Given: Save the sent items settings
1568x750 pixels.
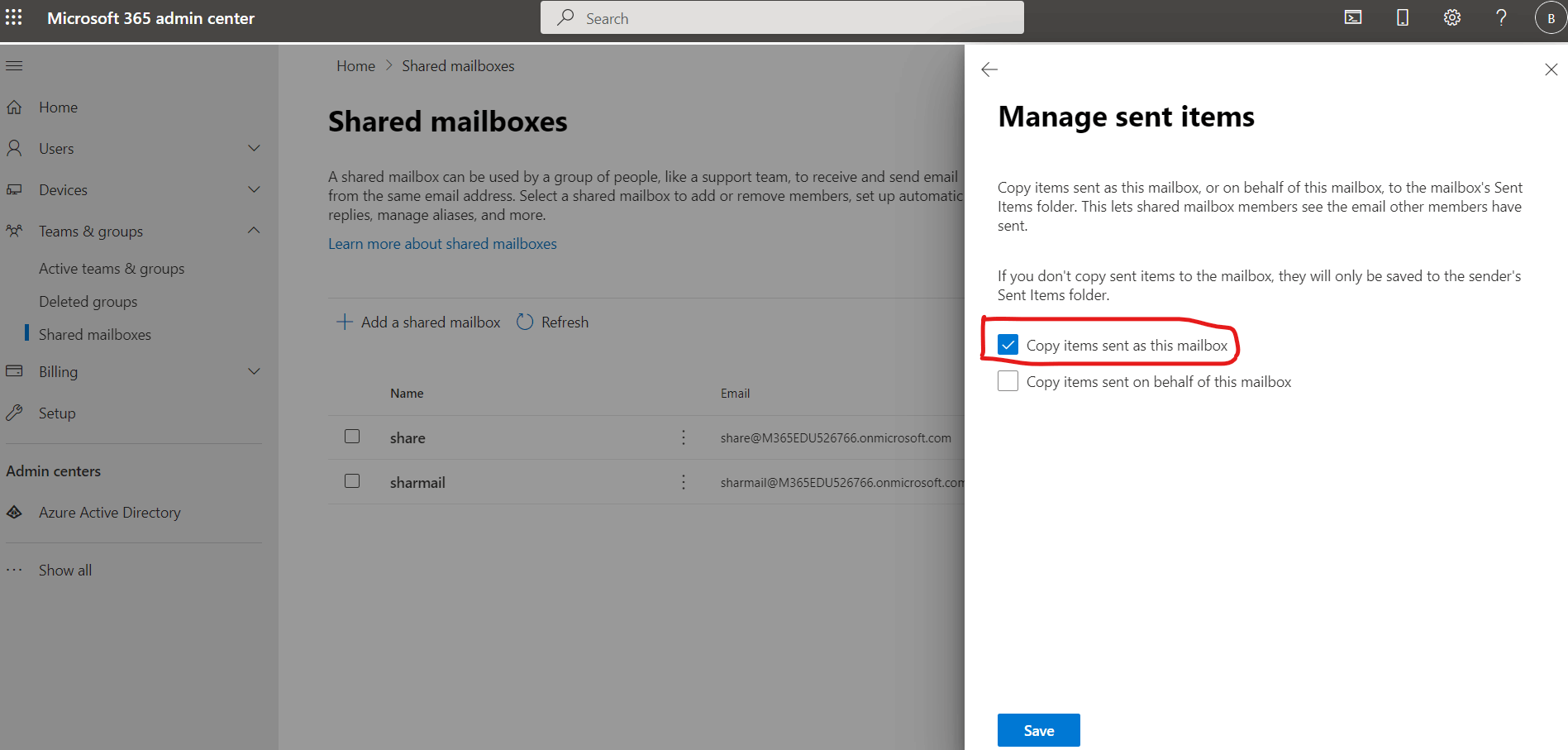Looking at the screenshot, I should (x=1039, y=730).
